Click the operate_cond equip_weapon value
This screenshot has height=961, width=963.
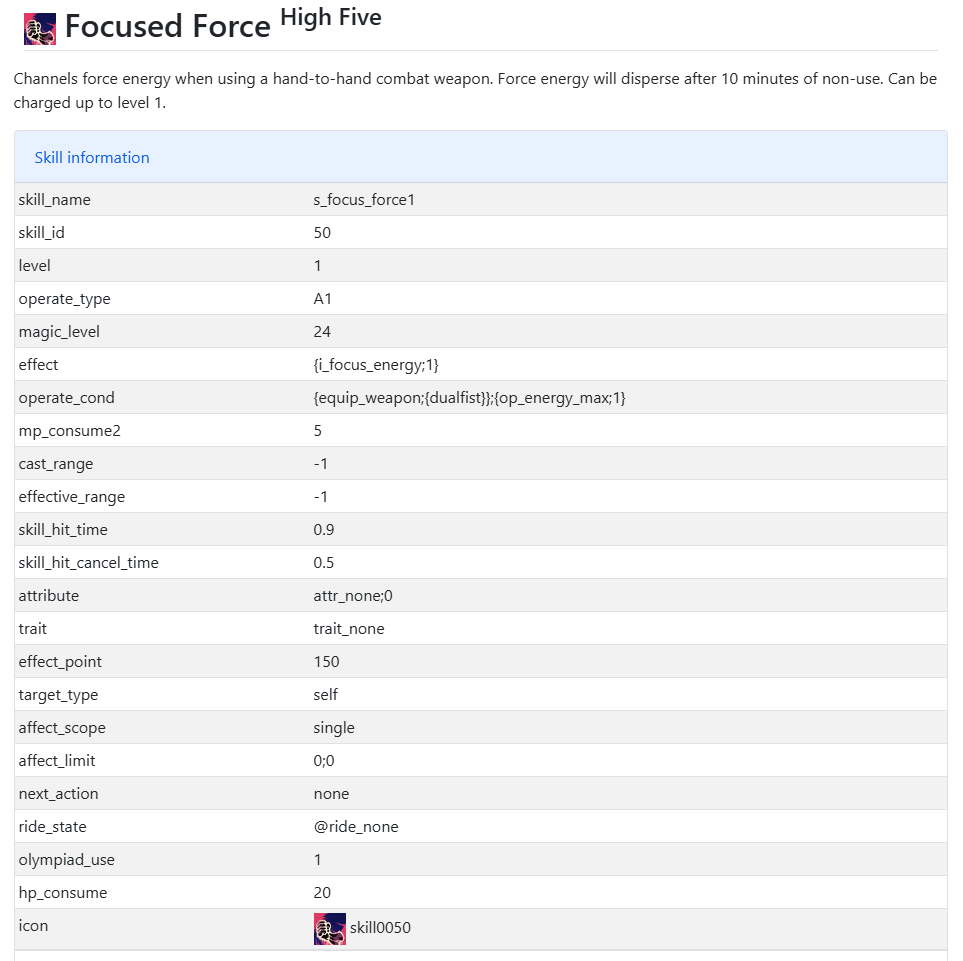coord(469,398)
